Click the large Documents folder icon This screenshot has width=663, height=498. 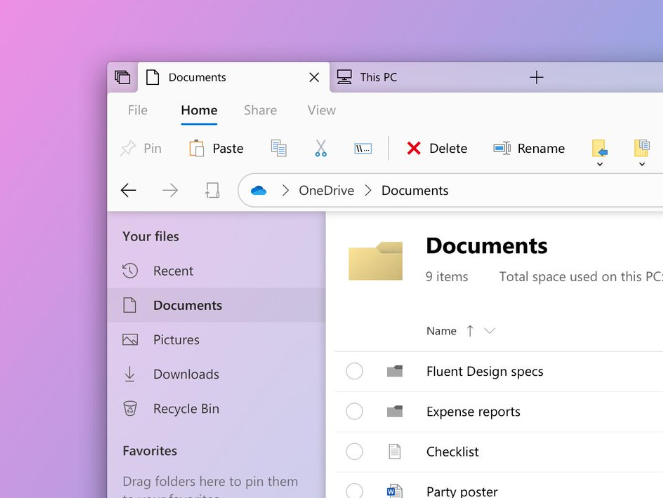(x=375, y=260)
